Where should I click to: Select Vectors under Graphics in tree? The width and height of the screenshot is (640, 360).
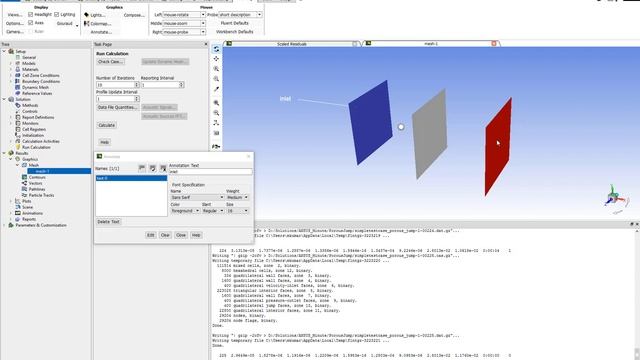35,183
